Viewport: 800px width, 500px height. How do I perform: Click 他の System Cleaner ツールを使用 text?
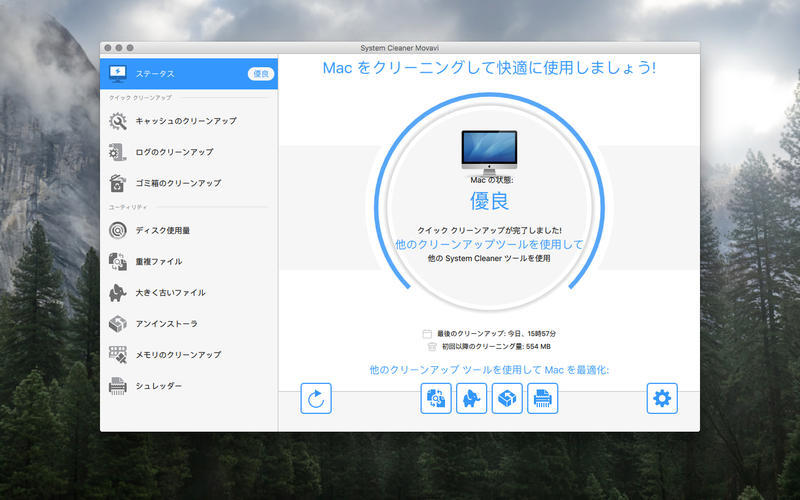pyautogui.click(x=489, y=259)
